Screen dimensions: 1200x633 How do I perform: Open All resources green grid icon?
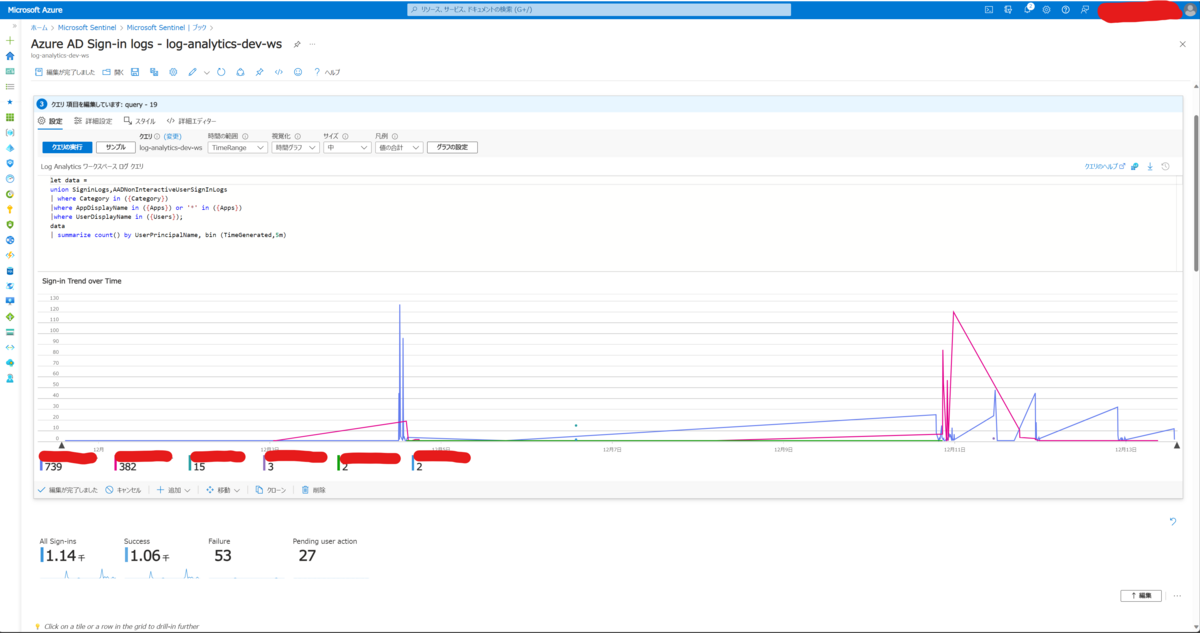10,117
